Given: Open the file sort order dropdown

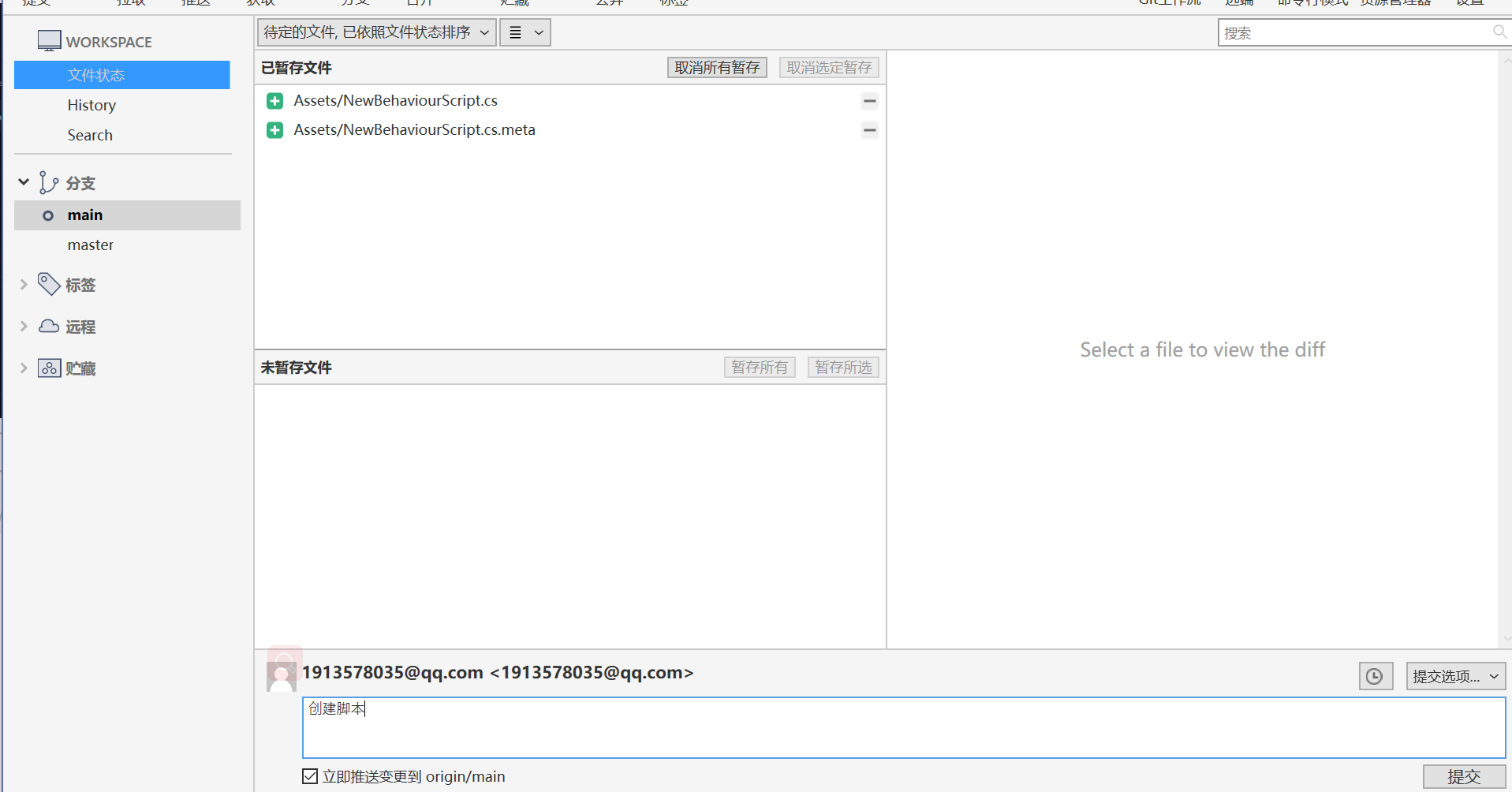Looking at the screenshot, I should 376,32.
